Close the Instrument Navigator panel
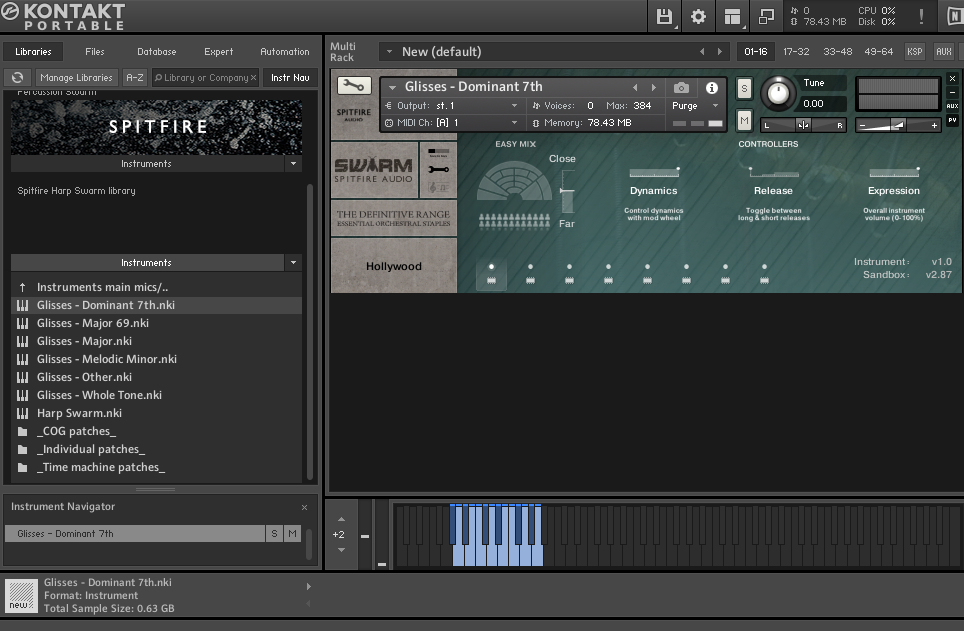 (x=304, y=507)
